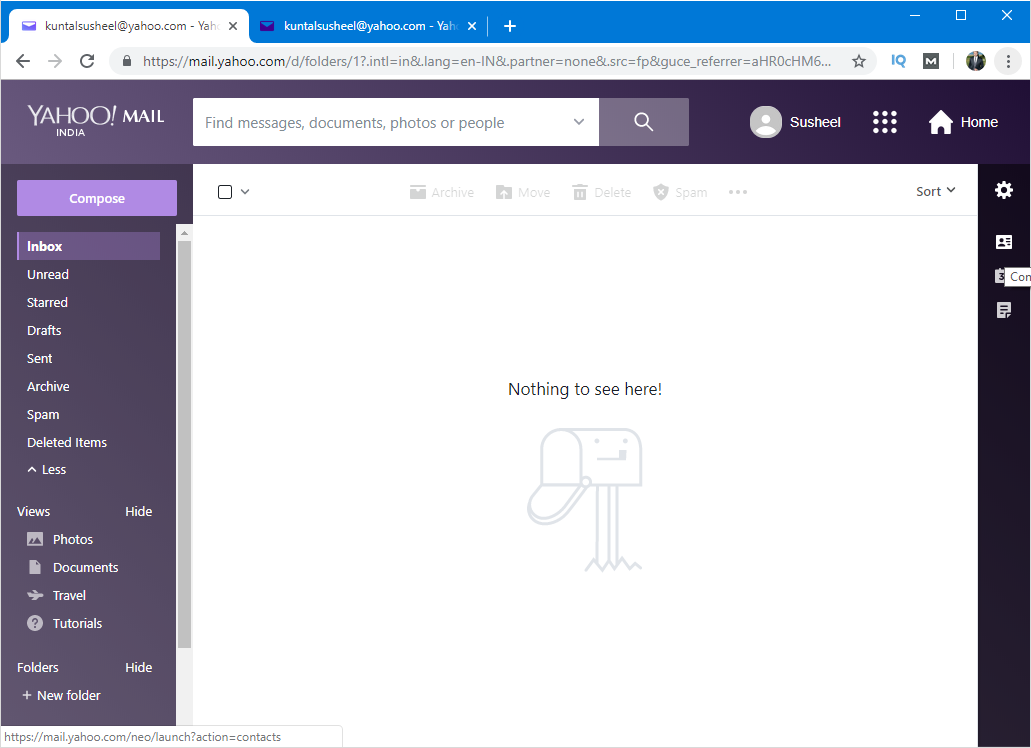The width and height of the screenshot is (1031, 748).
Task: Open a new browser tab
Action: coord(510,26)
